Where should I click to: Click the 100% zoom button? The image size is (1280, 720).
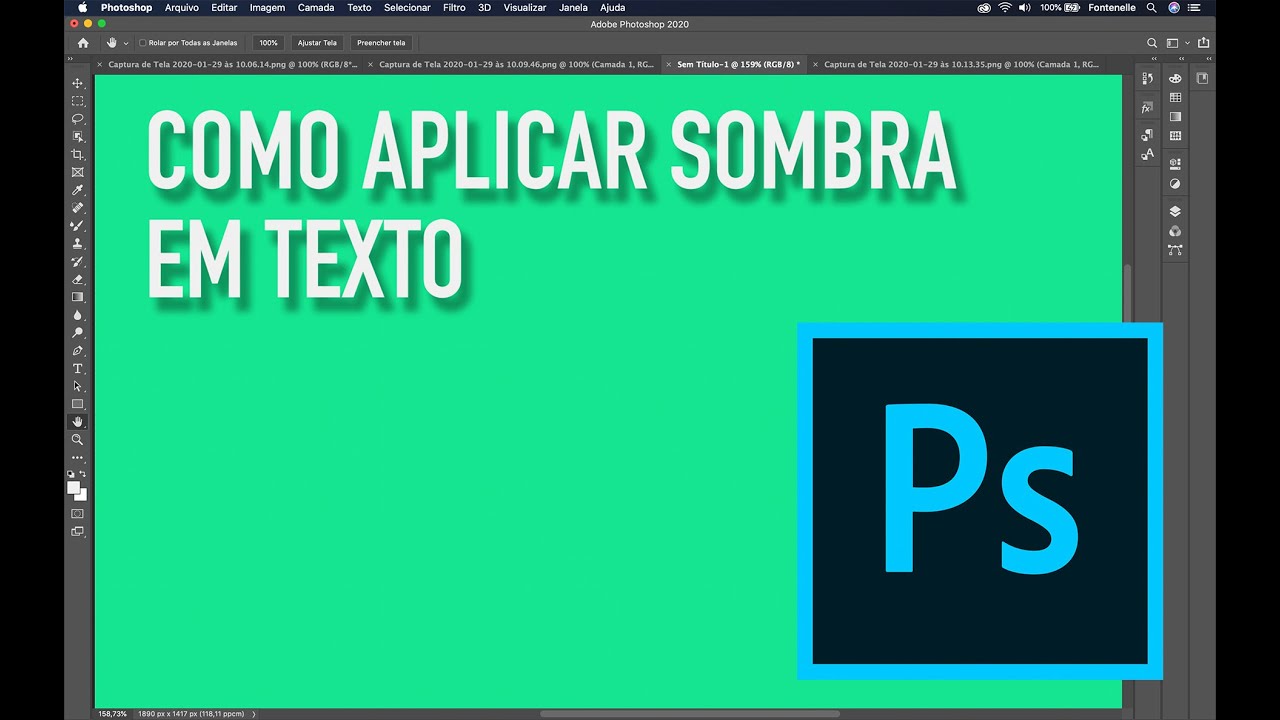click(268, 43)
